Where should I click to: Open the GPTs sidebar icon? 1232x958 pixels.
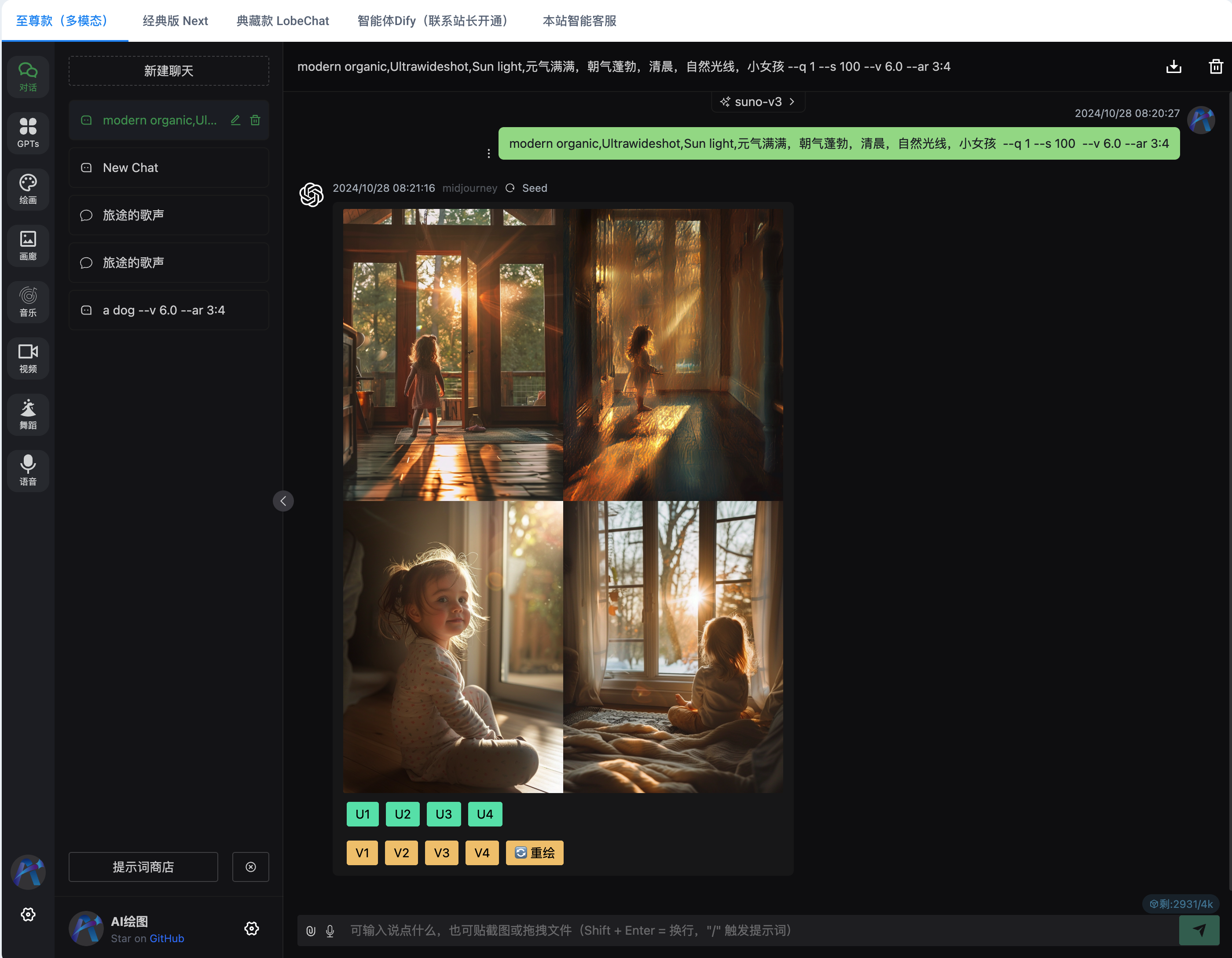point(28,132)
